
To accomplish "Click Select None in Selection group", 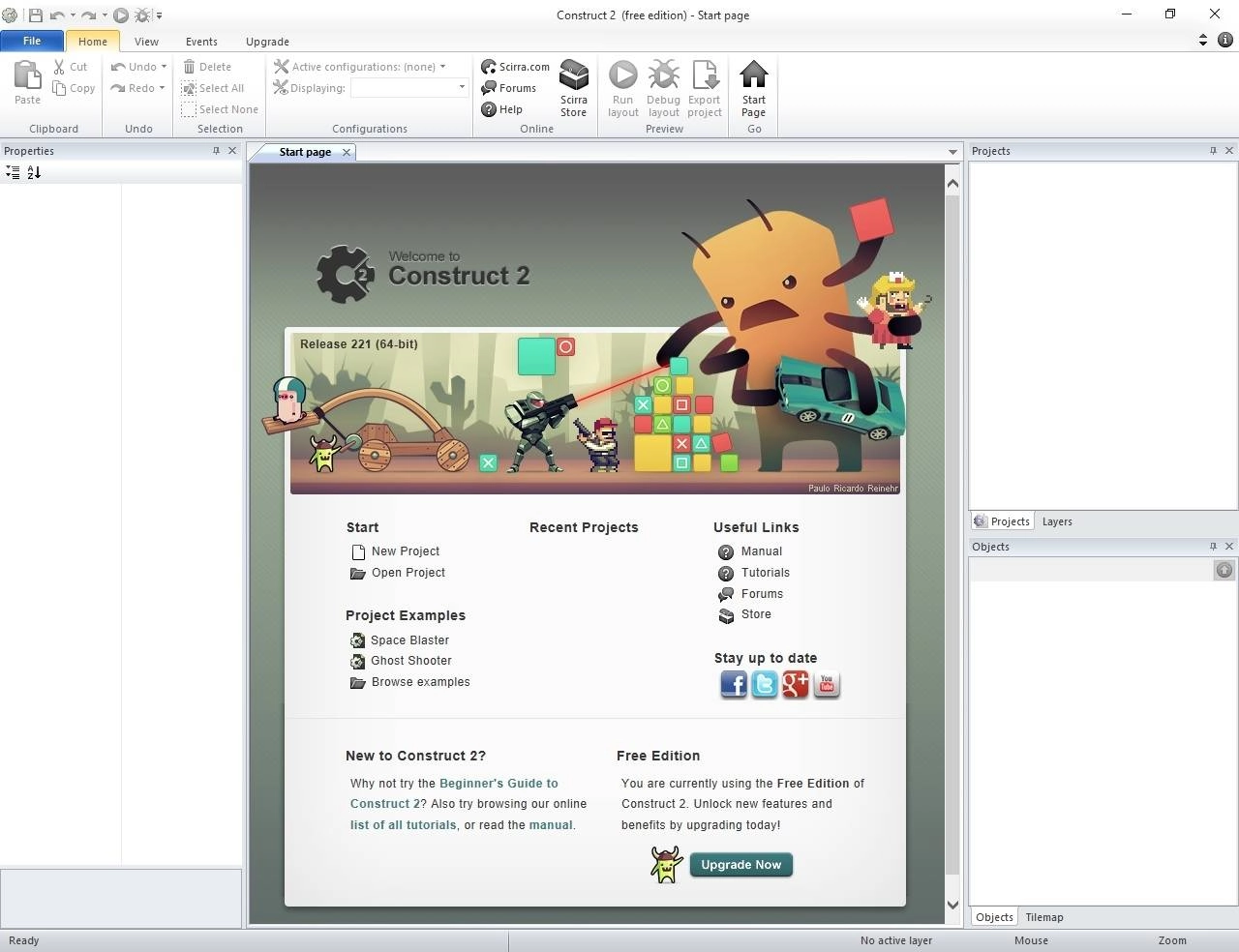I will click(x=221, y=109).
